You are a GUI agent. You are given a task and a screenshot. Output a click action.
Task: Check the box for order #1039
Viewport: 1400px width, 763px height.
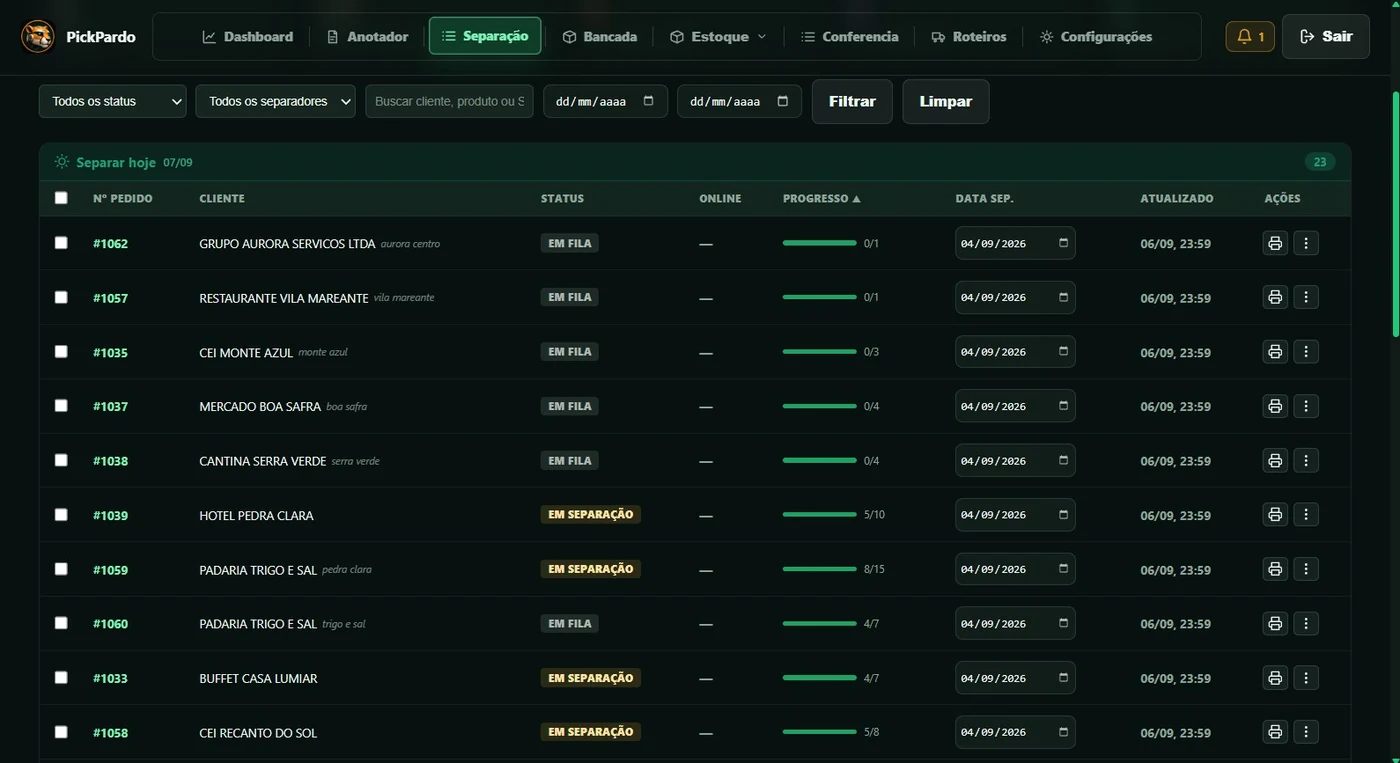[x=61, y=515]
